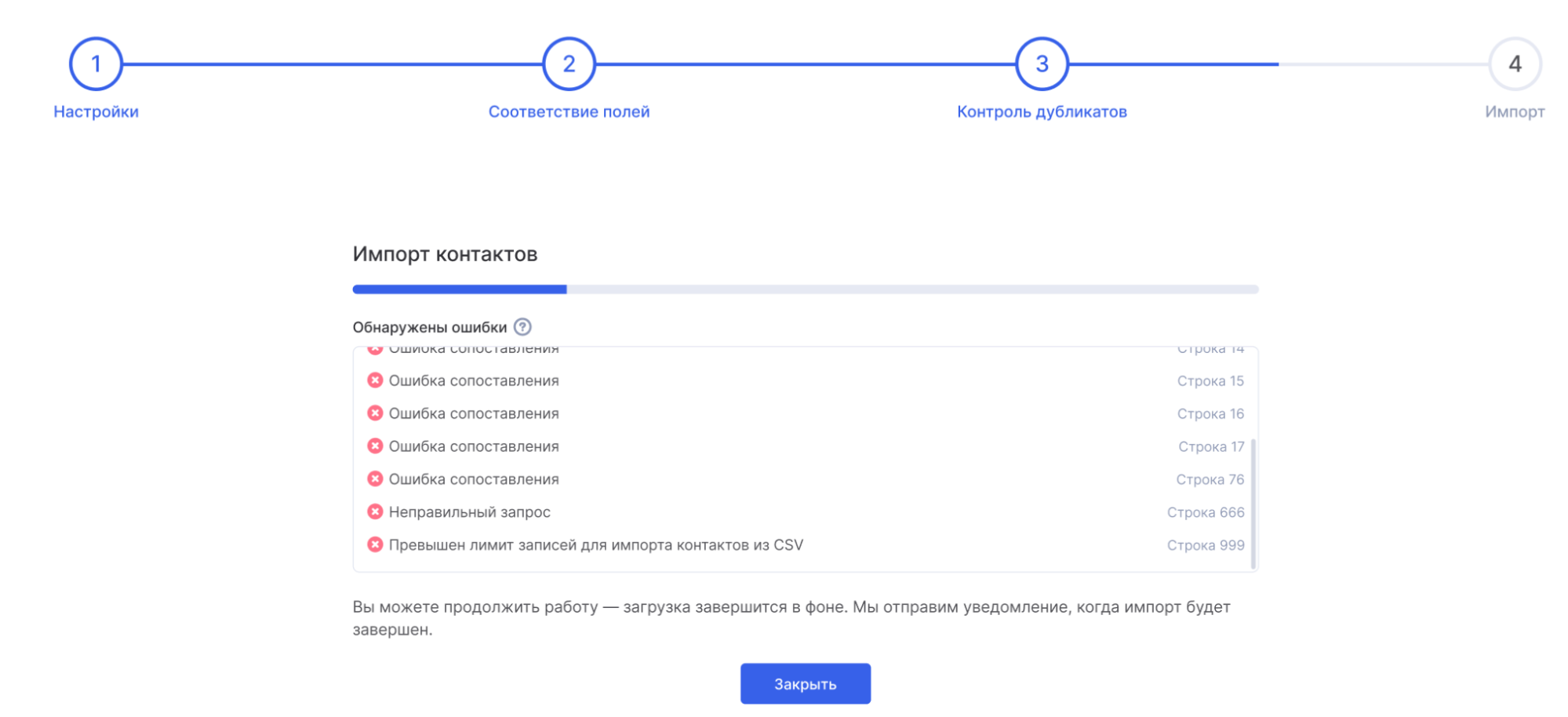This screenshot has height=717, width=1568.
Task: Select step 4 circle Импорт
Action: 1515,64
